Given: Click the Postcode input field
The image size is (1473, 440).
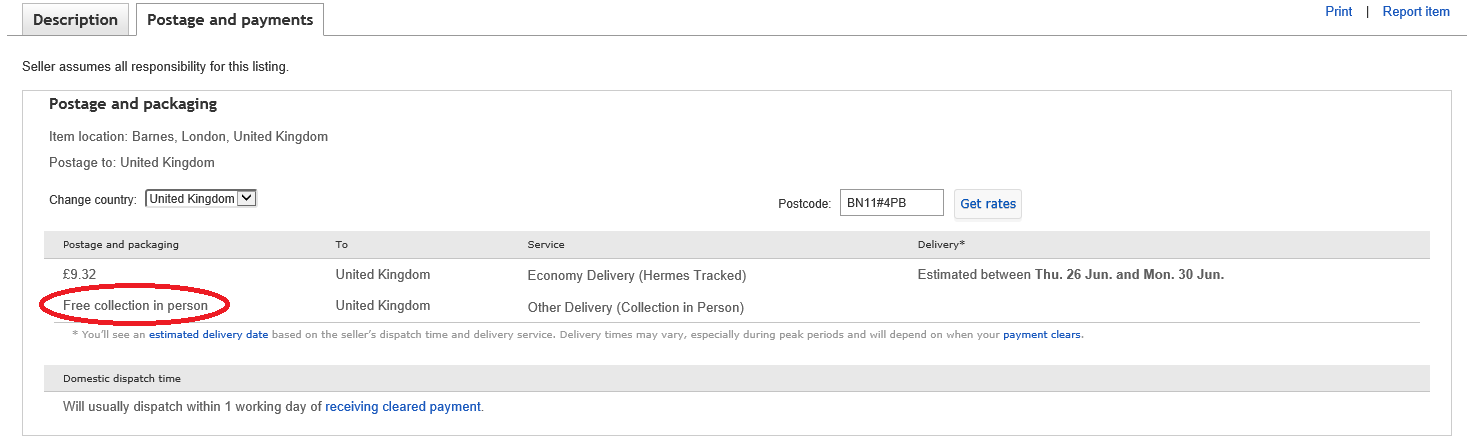Looking at the screenshot, I should click(x=890, y=203).
